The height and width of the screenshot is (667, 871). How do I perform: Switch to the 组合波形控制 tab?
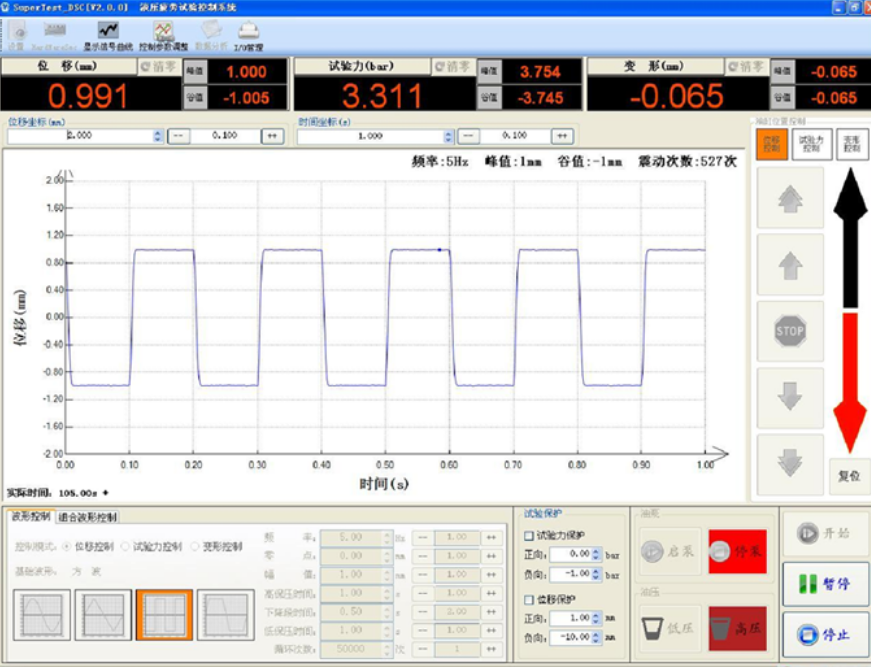pyautogui.click(x=88, y=517)
